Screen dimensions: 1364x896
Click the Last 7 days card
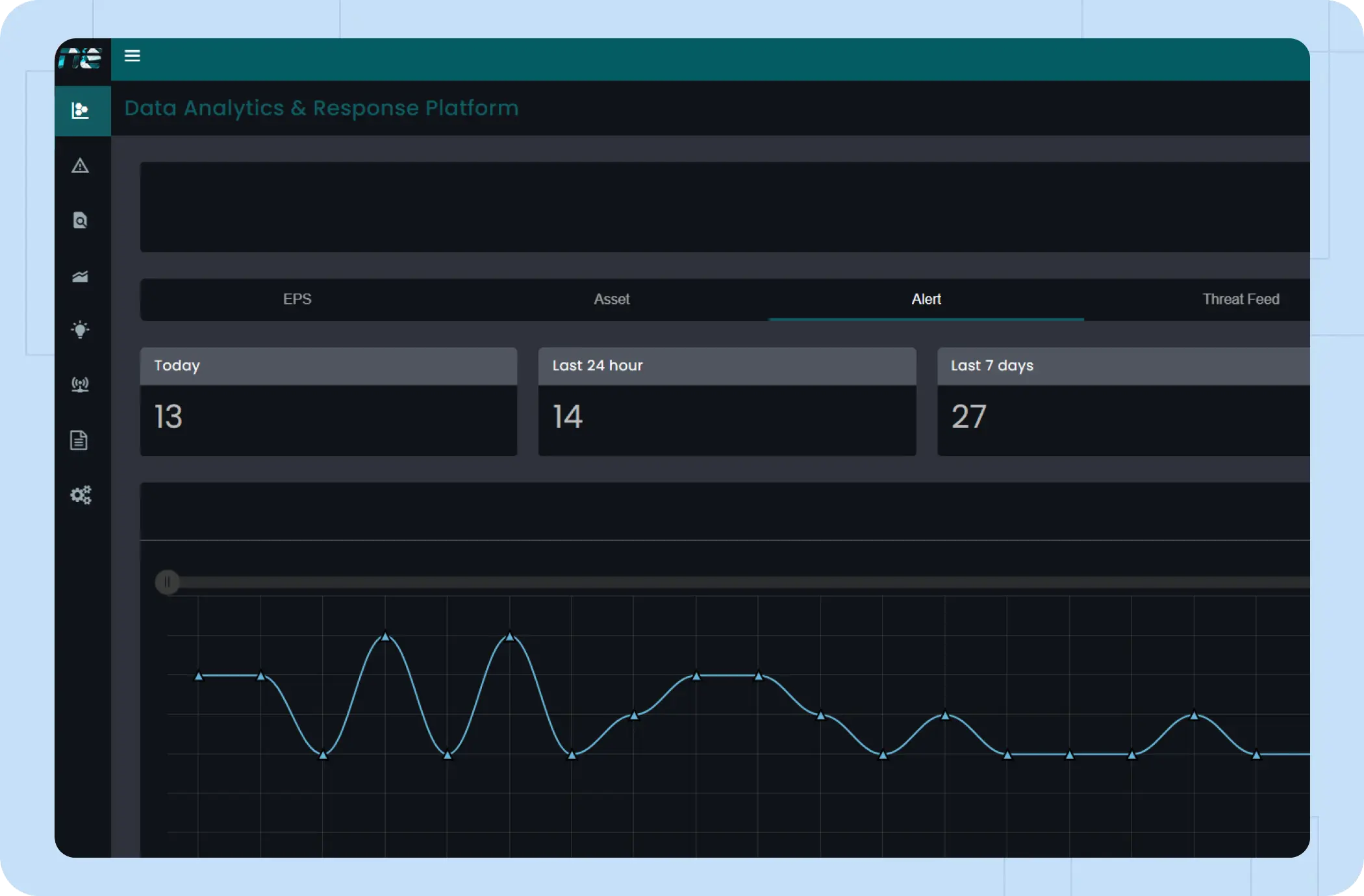1122,402
